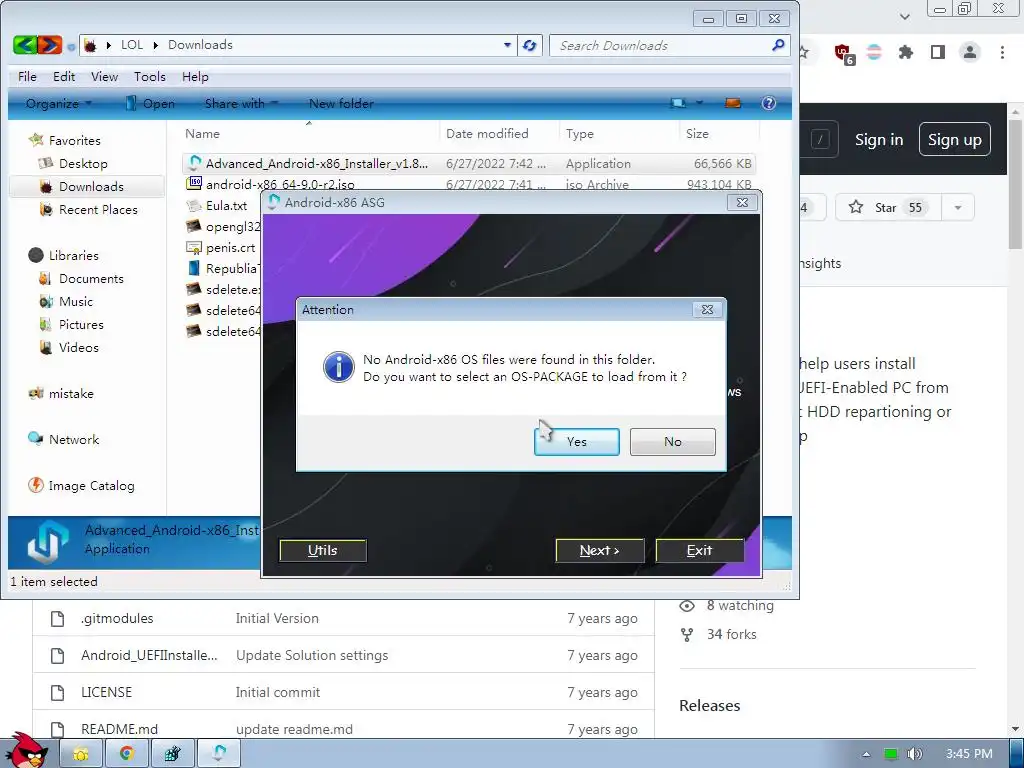The height and width of the screenshot is (768, 1024).
Task: Open Videos library
Action: (x=78, y=347)
